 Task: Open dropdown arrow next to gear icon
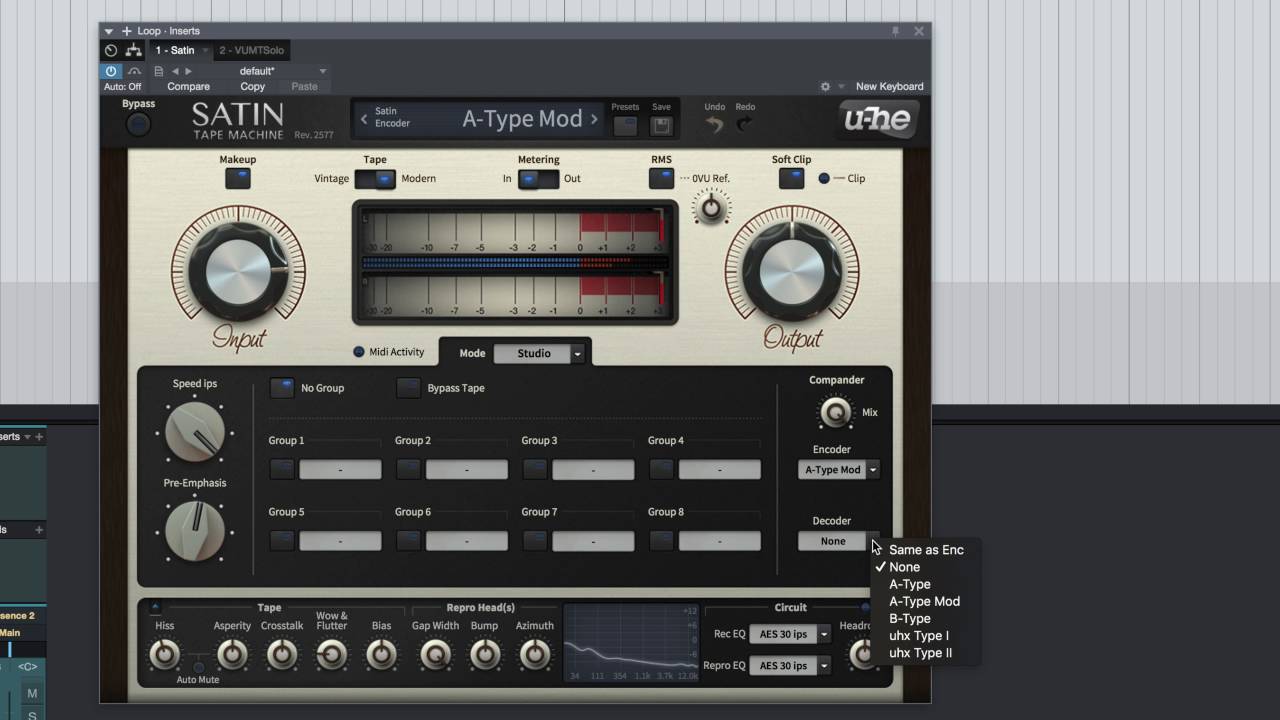click(x=841, y=86)
